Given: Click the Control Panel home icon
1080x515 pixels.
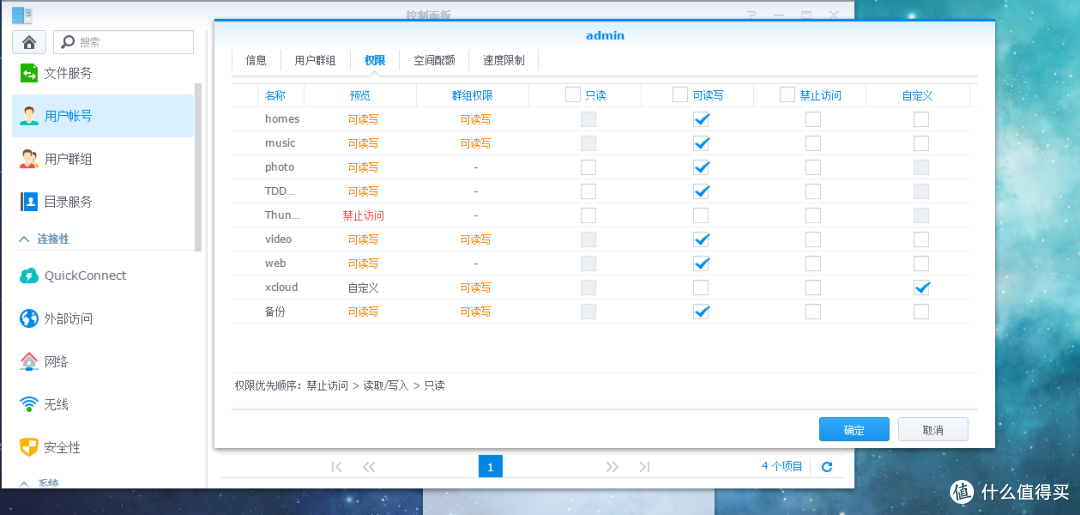Looking at the screenshot, I should 29,42.
